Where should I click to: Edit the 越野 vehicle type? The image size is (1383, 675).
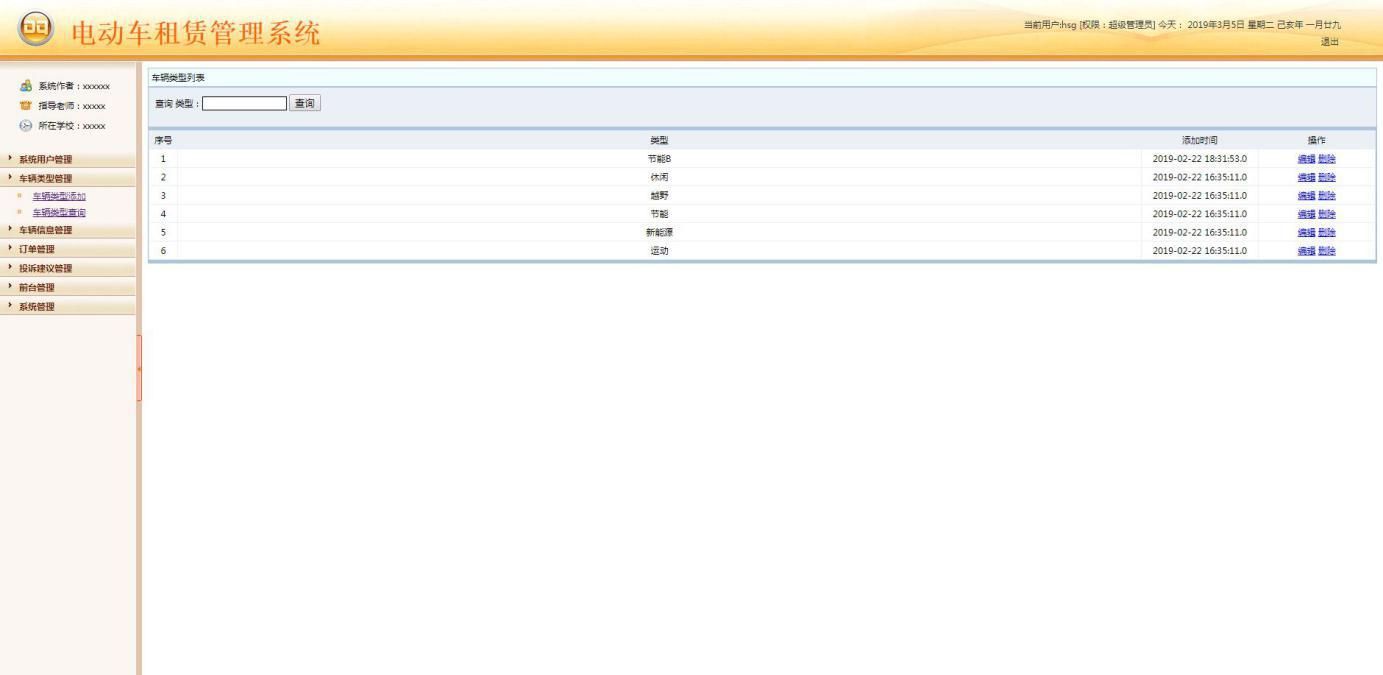[x=1306, y=196]
